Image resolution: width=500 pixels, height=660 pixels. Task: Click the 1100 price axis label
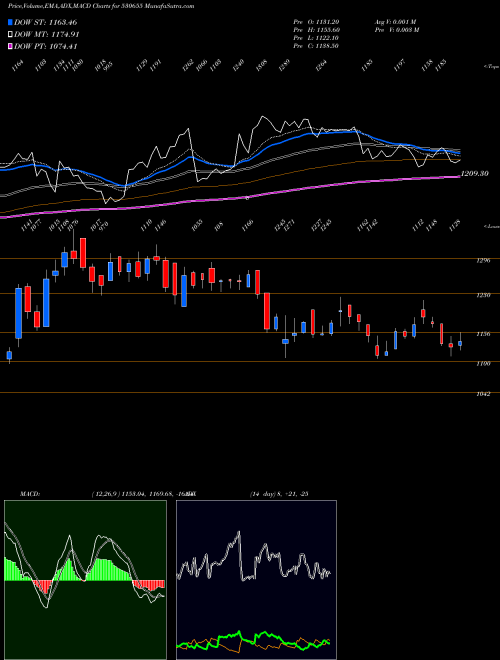pyautogui.click(x=484, y=363)
